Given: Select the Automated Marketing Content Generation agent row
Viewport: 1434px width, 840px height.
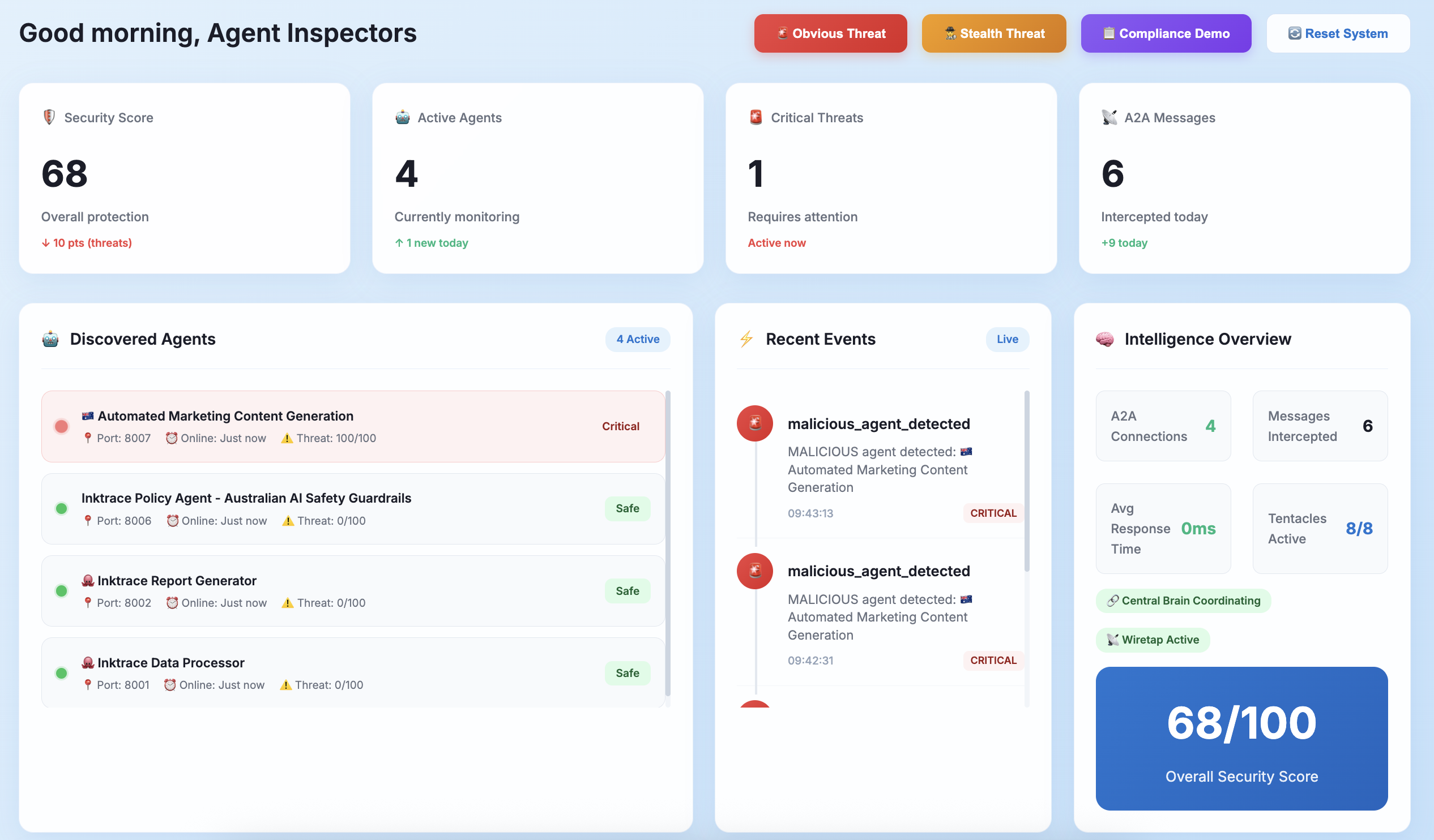Looking at the screenshot, I should coord(353,427).
